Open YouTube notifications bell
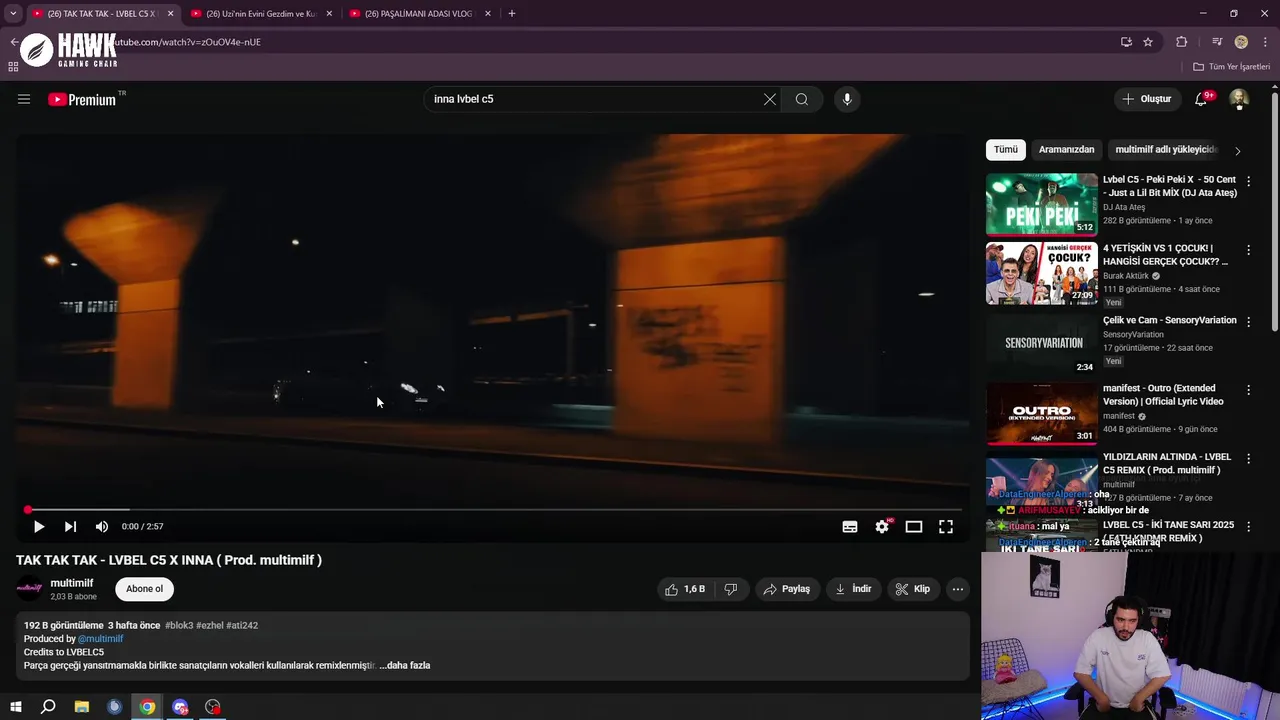The height and width of the screenshot is (720, 1280). [1202, 99]
